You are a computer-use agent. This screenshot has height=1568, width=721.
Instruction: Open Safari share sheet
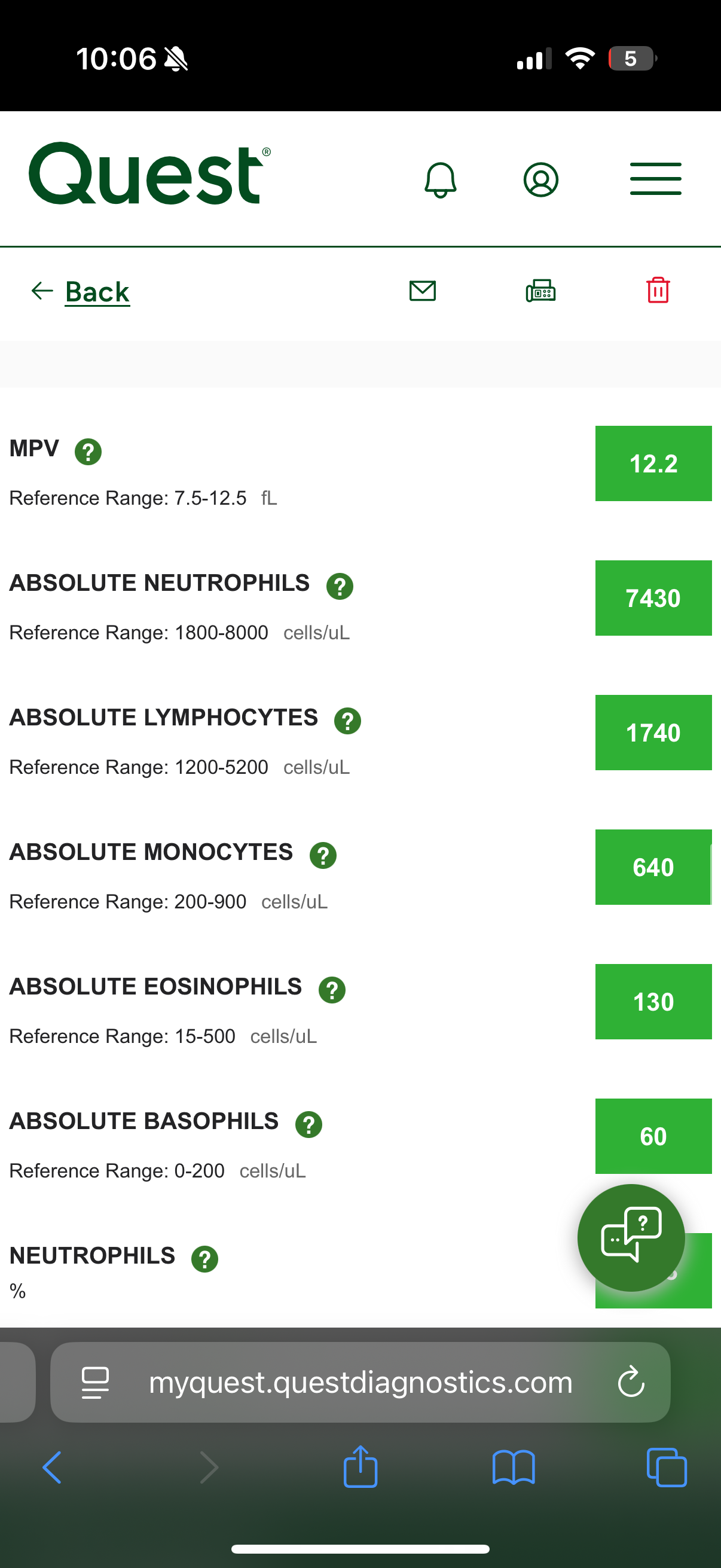[360, 1467]
